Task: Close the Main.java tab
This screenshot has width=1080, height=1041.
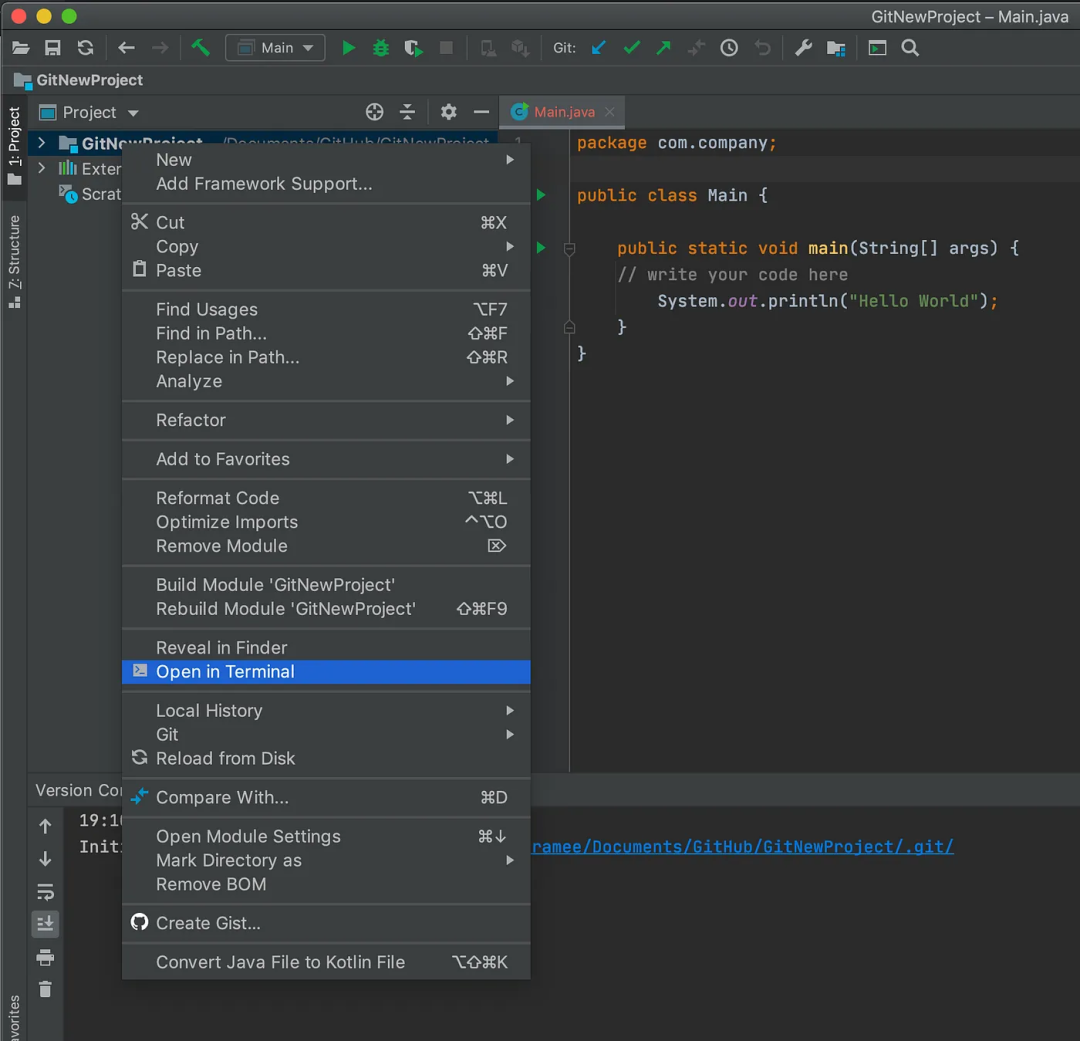Action: 610,112
